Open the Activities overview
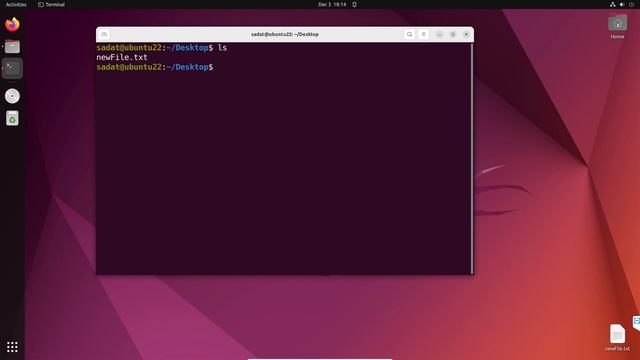This screenshot has height=360, width=640. pyautogui.click(x=16, y=4)
